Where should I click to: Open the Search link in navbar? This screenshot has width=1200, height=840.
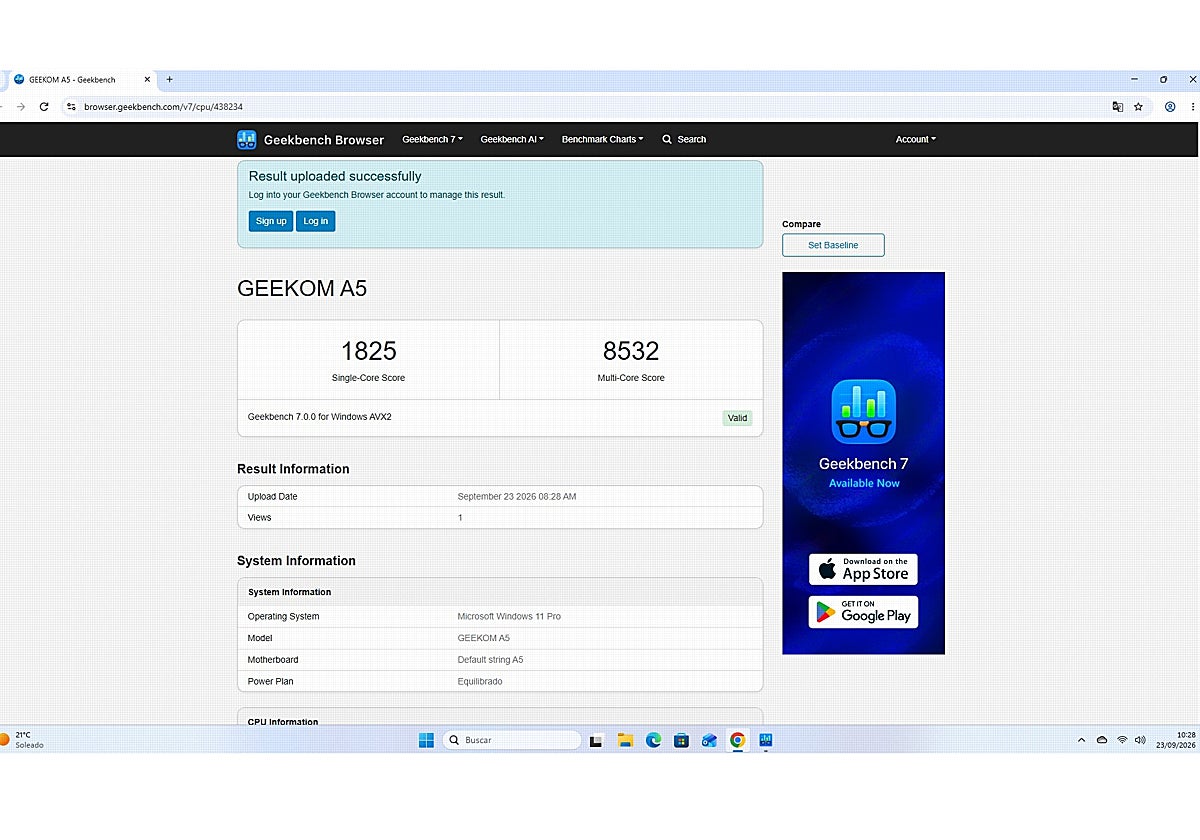684,140
